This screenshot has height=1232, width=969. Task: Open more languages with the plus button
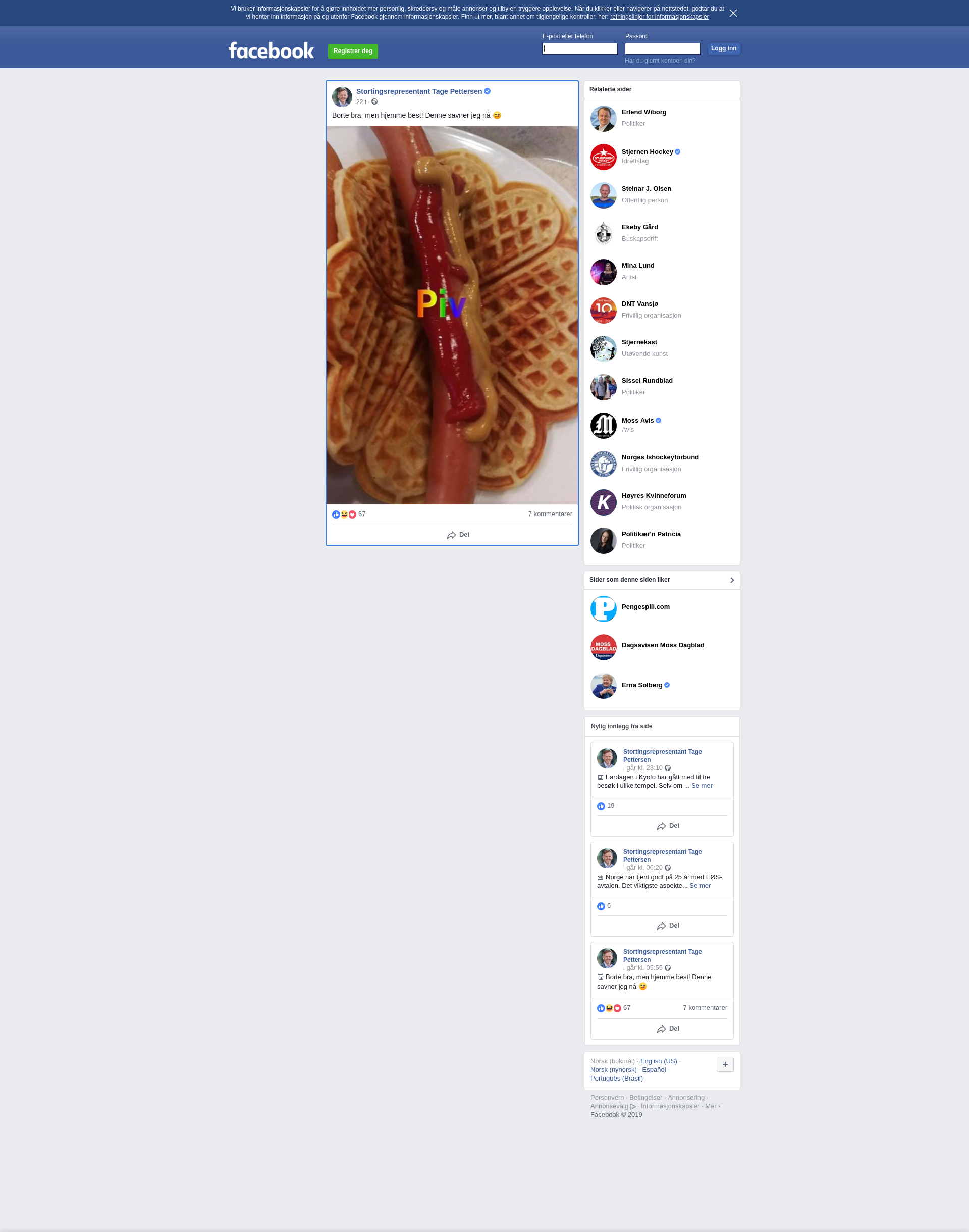pos(725,1064)
